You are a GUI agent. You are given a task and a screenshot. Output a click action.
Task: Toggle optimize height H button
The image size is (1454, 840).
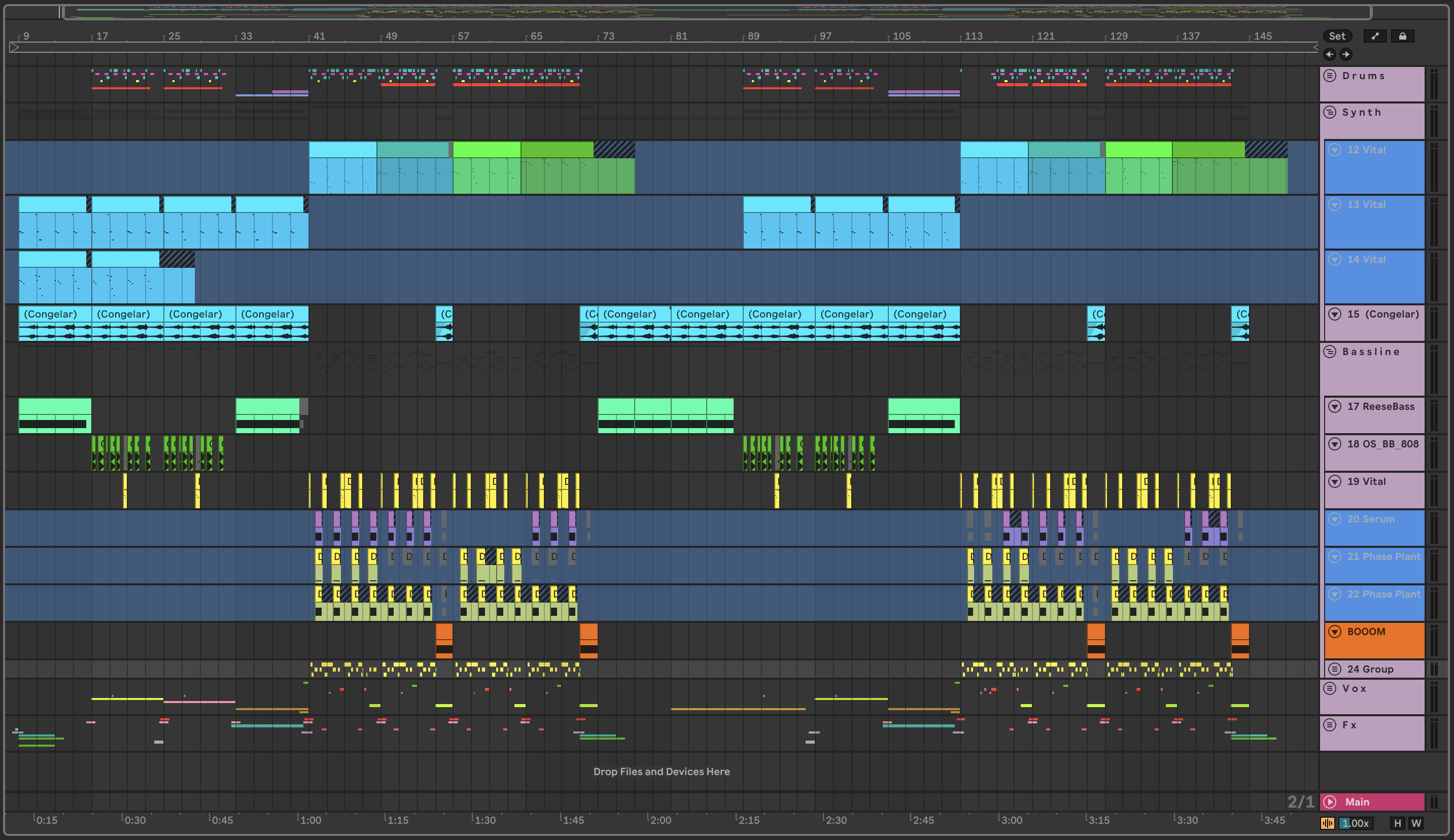tap(1398, 823)
